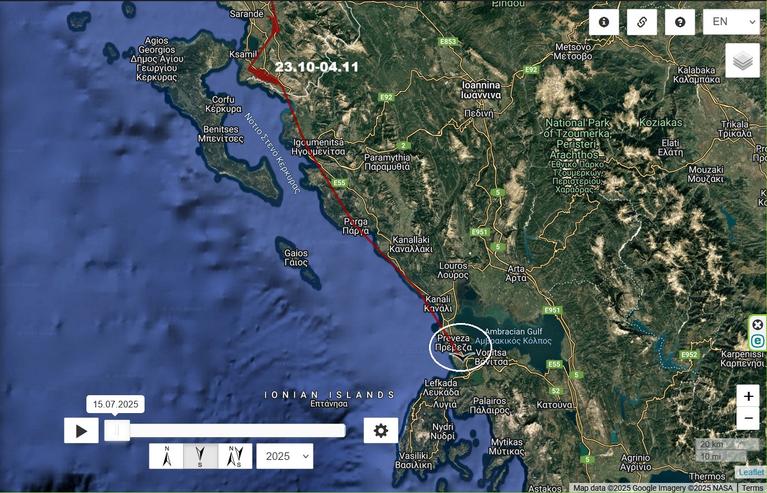Click the Louros map label

coord(453,270)
